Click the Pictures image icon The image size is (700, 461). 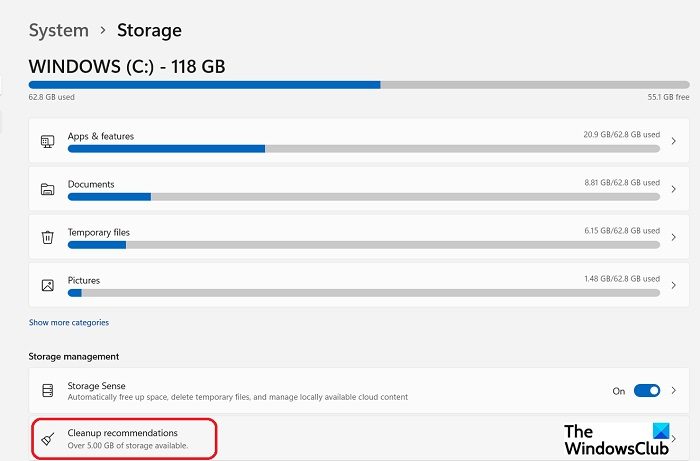[x=48, y=285]
